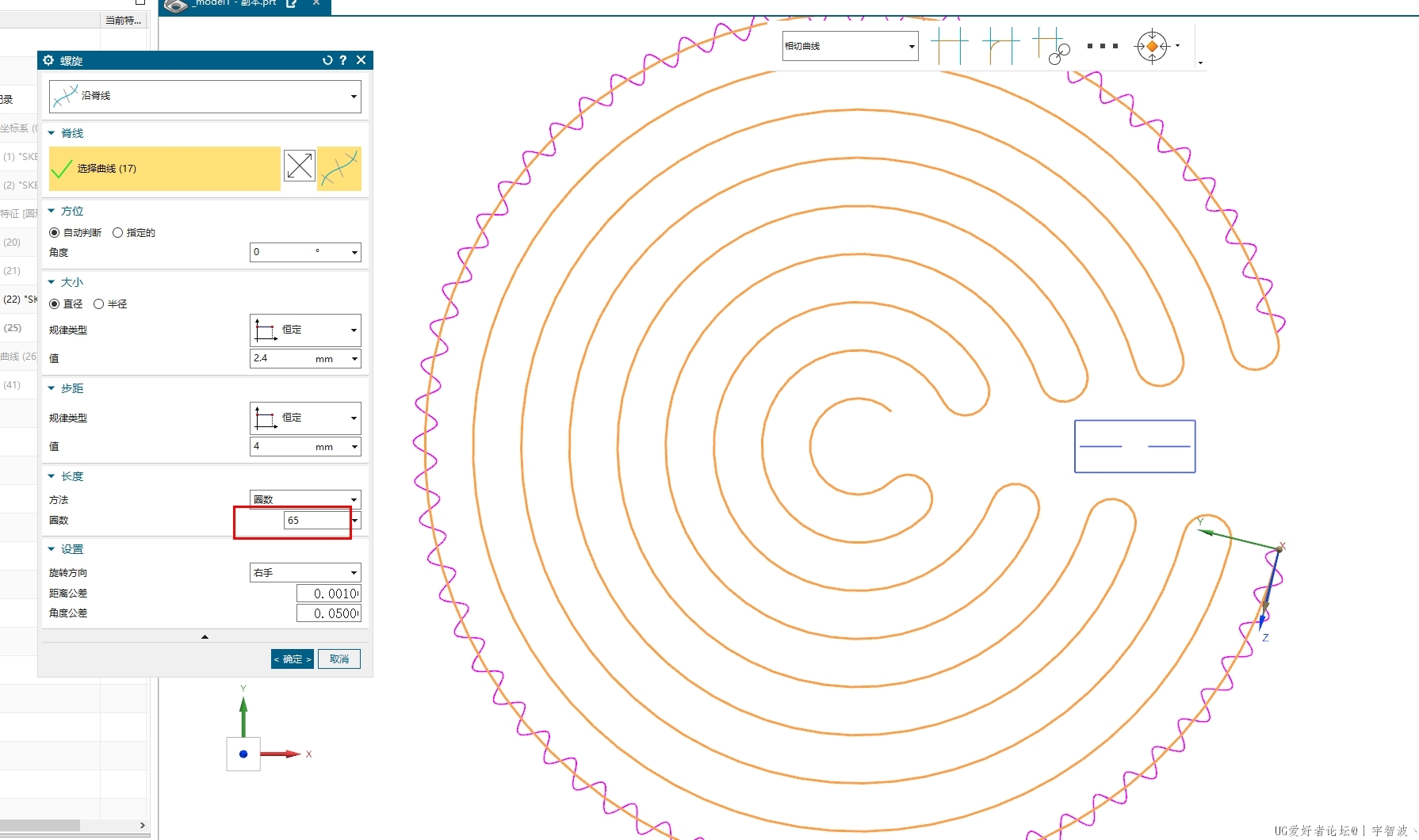Viewport: 1419px width, 840px height.
Task: Click the pop-out icon on the model tab
Action: coord(292,3)
